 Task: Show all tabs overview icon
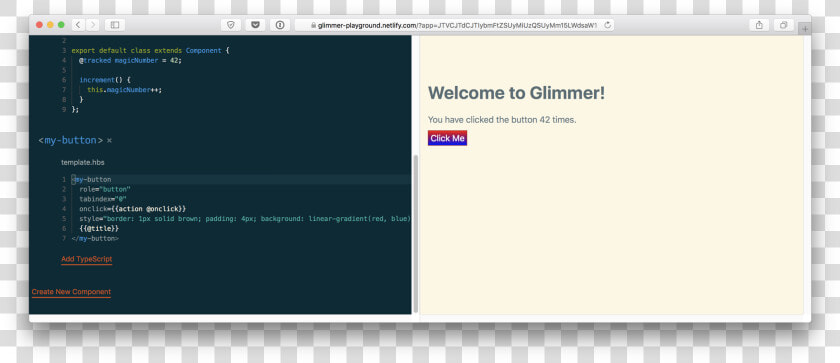[783, 25]
